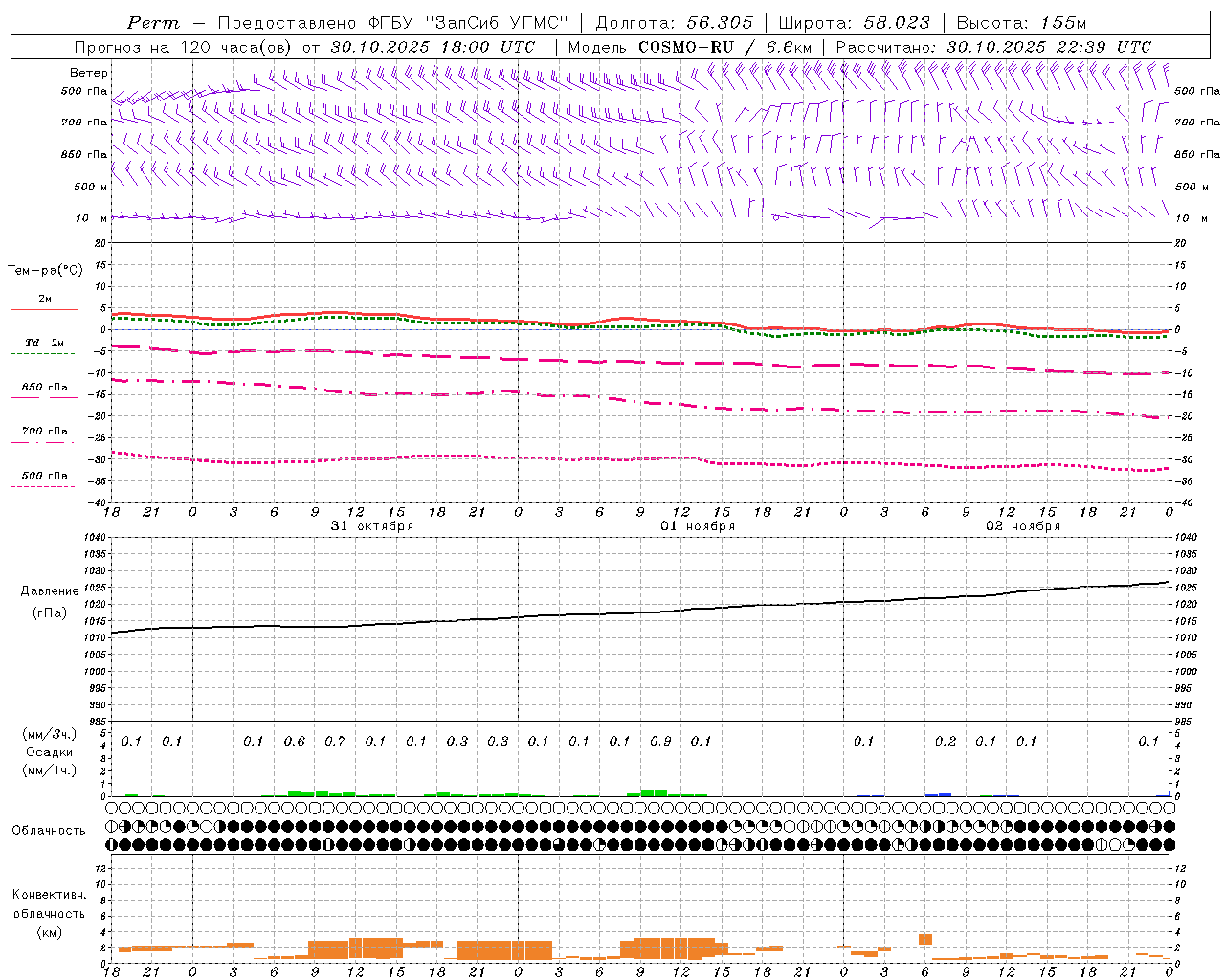Viewport: 1225px width, 980px height.
Task: Click the "Высота: 155м" header field
Action: [x=1021, y=23]
